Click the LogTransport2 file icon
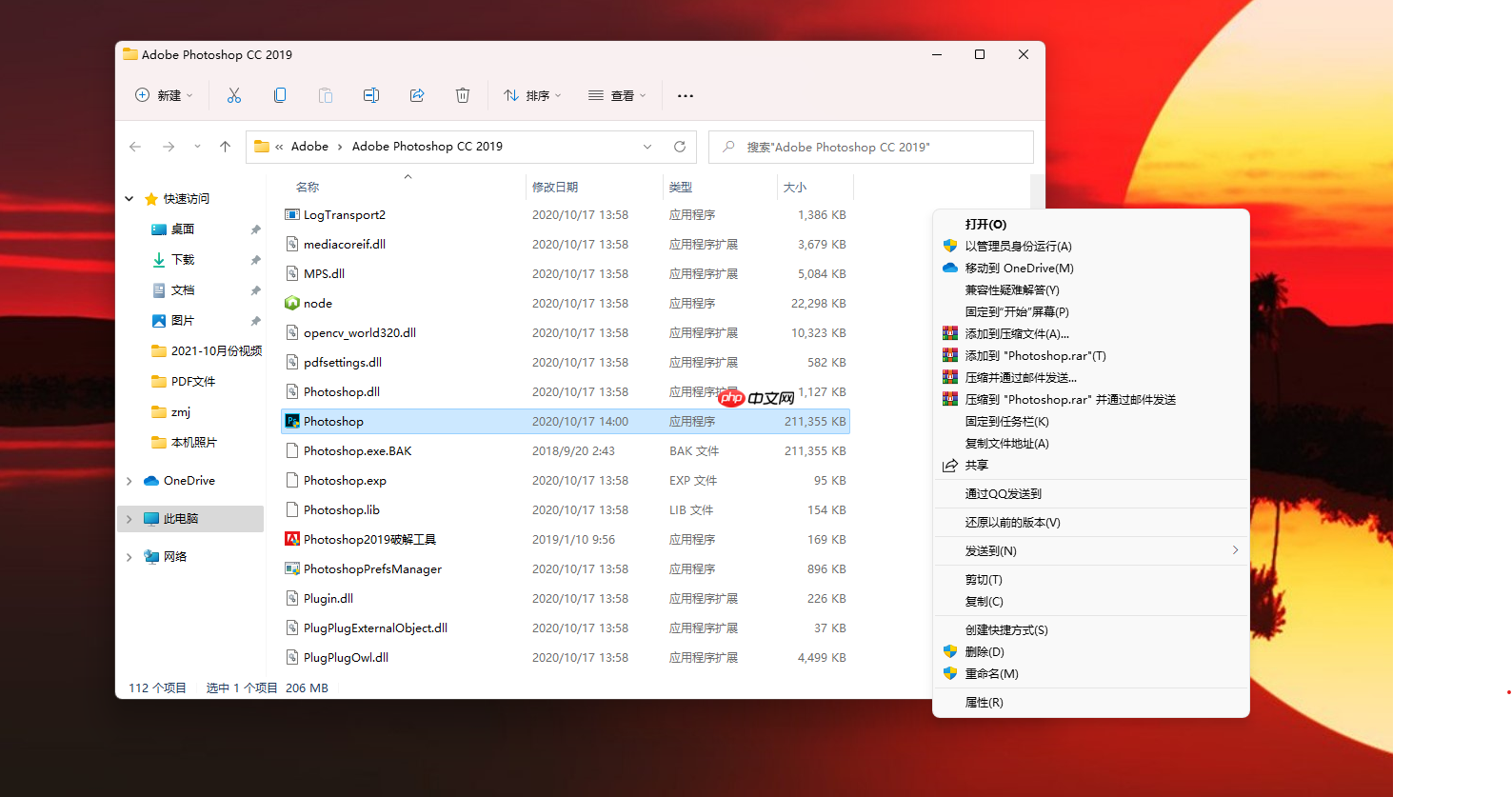The image size is (1512, 797). pos(292,214)
